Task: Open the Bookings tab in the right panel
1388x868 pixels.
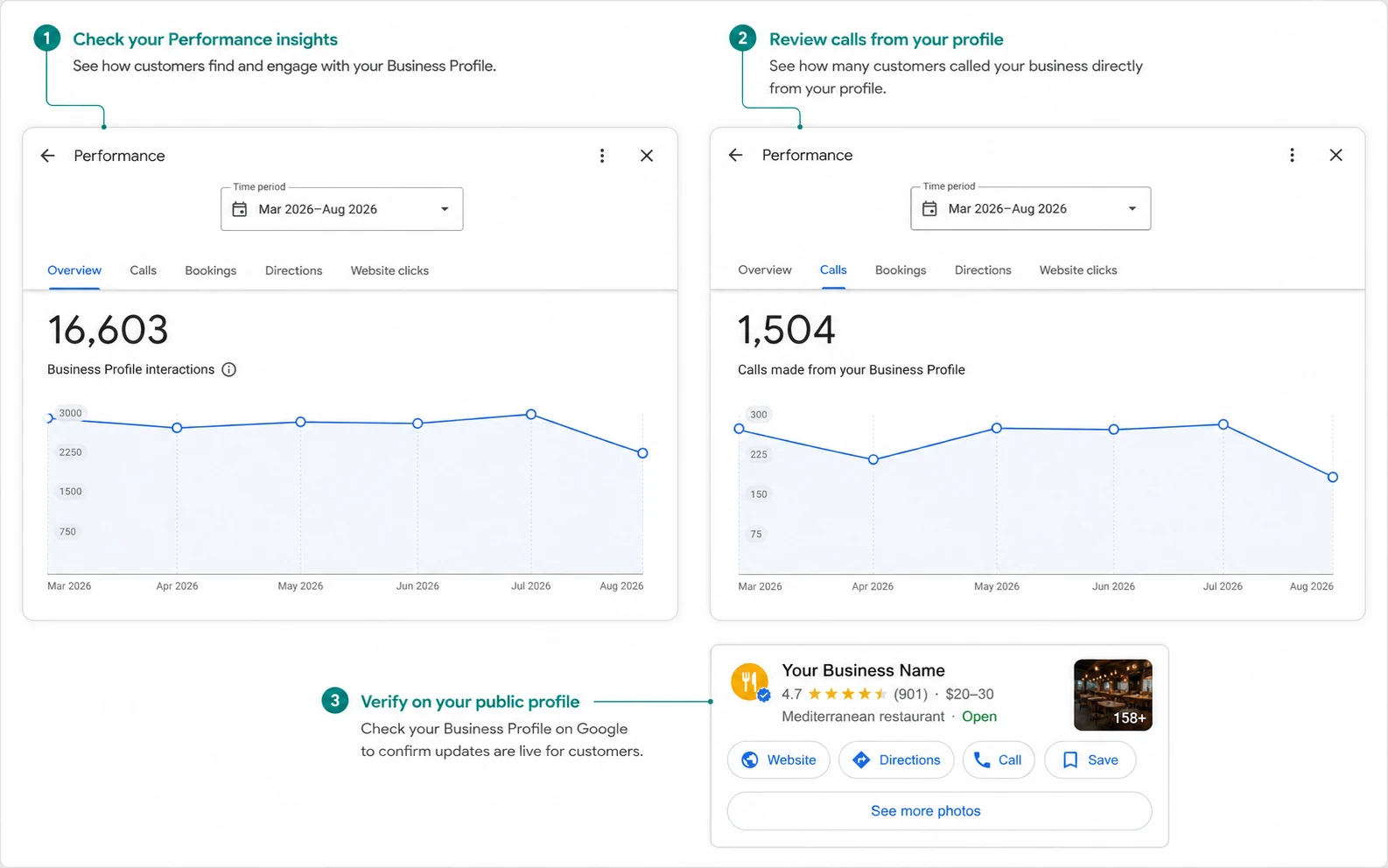Action: pyautogui.click(x=901, y=269)
